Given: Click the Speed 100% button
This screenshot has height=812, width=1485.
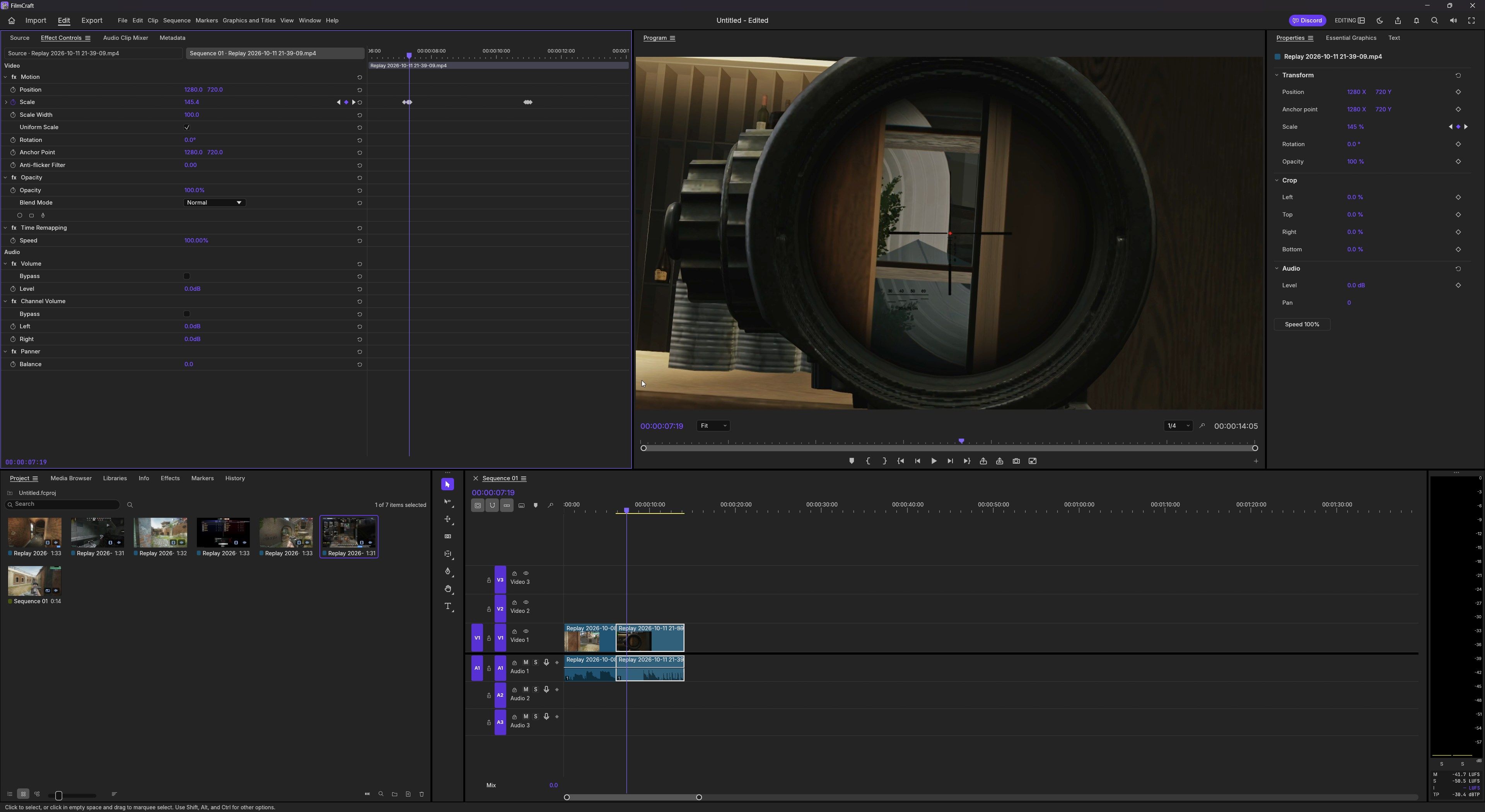Looking at the screenshot, I should pyautogui.click(x=1302, y=324).
